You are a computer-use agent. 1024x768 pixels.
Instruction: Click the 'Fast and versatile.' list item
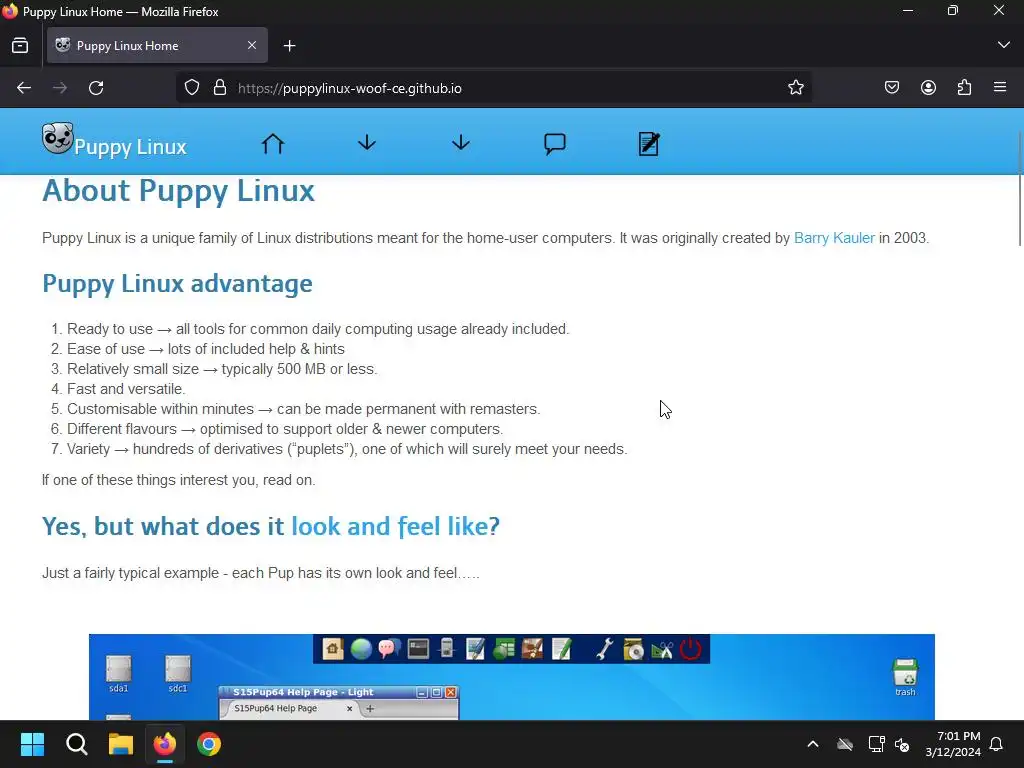point(126,389)
